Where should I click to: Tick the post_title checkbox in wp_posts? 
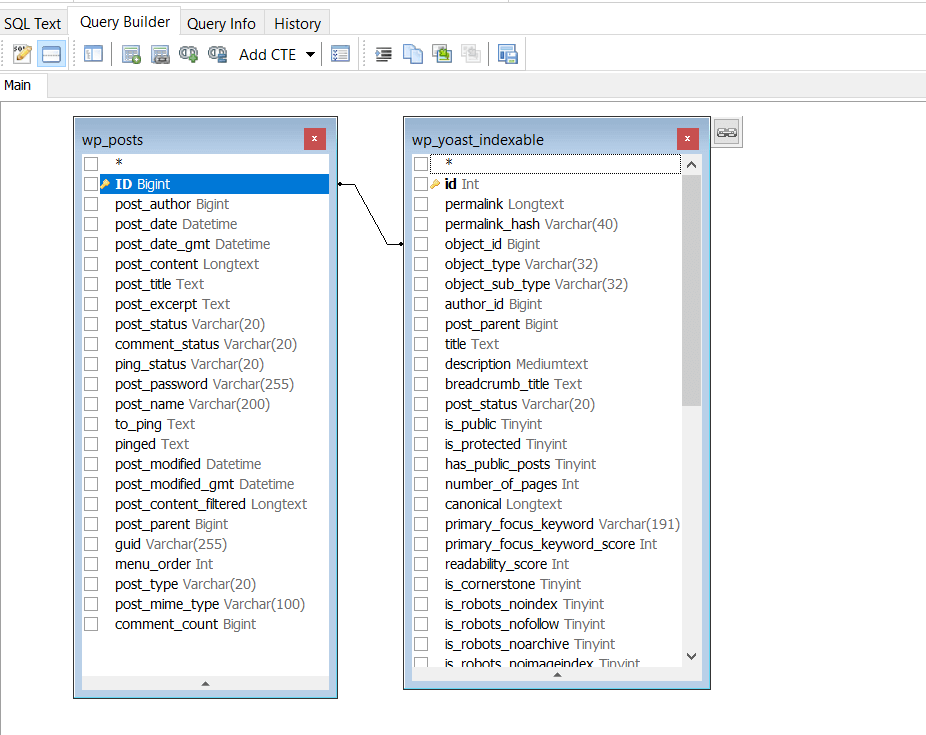coord(91,284)
